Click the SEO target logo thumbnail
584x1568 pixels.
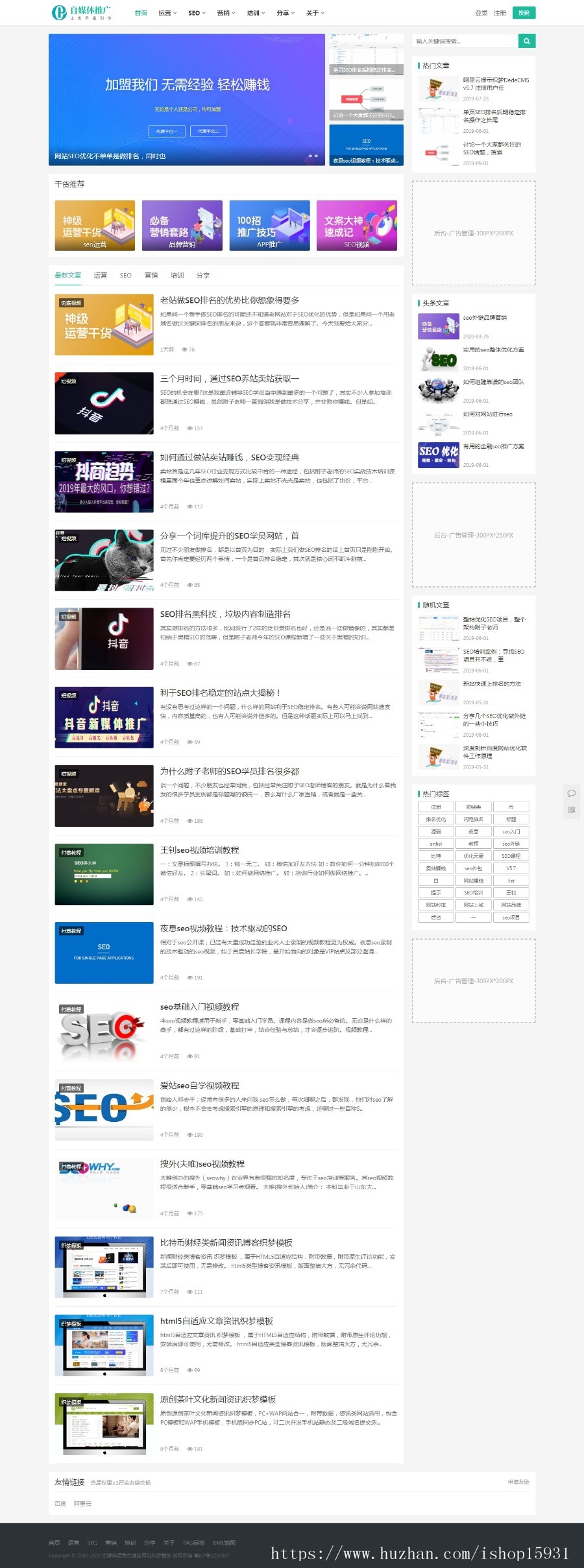pyautogui.click(x=104, y=1032)
